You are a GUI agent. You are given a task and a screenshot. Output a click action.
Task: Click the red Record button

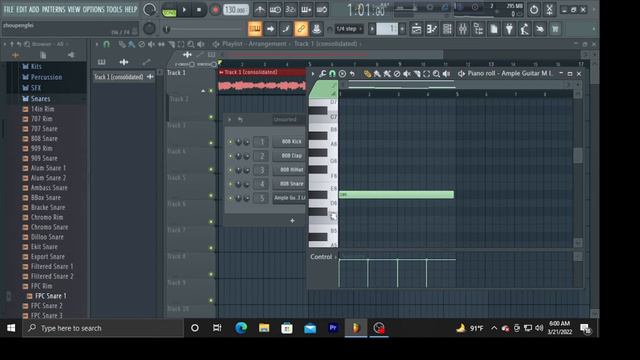(215, 10)
